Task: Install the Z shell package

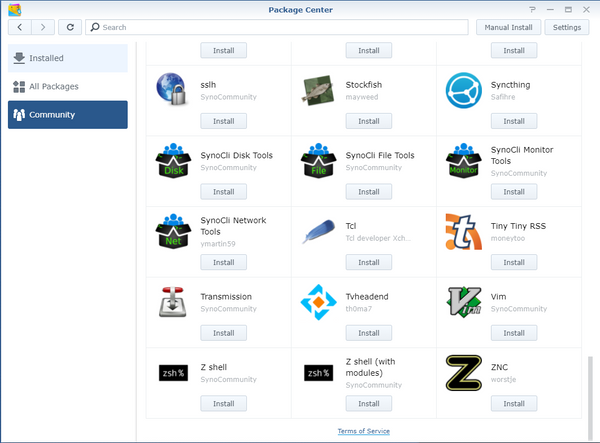Action: (223, 404)
